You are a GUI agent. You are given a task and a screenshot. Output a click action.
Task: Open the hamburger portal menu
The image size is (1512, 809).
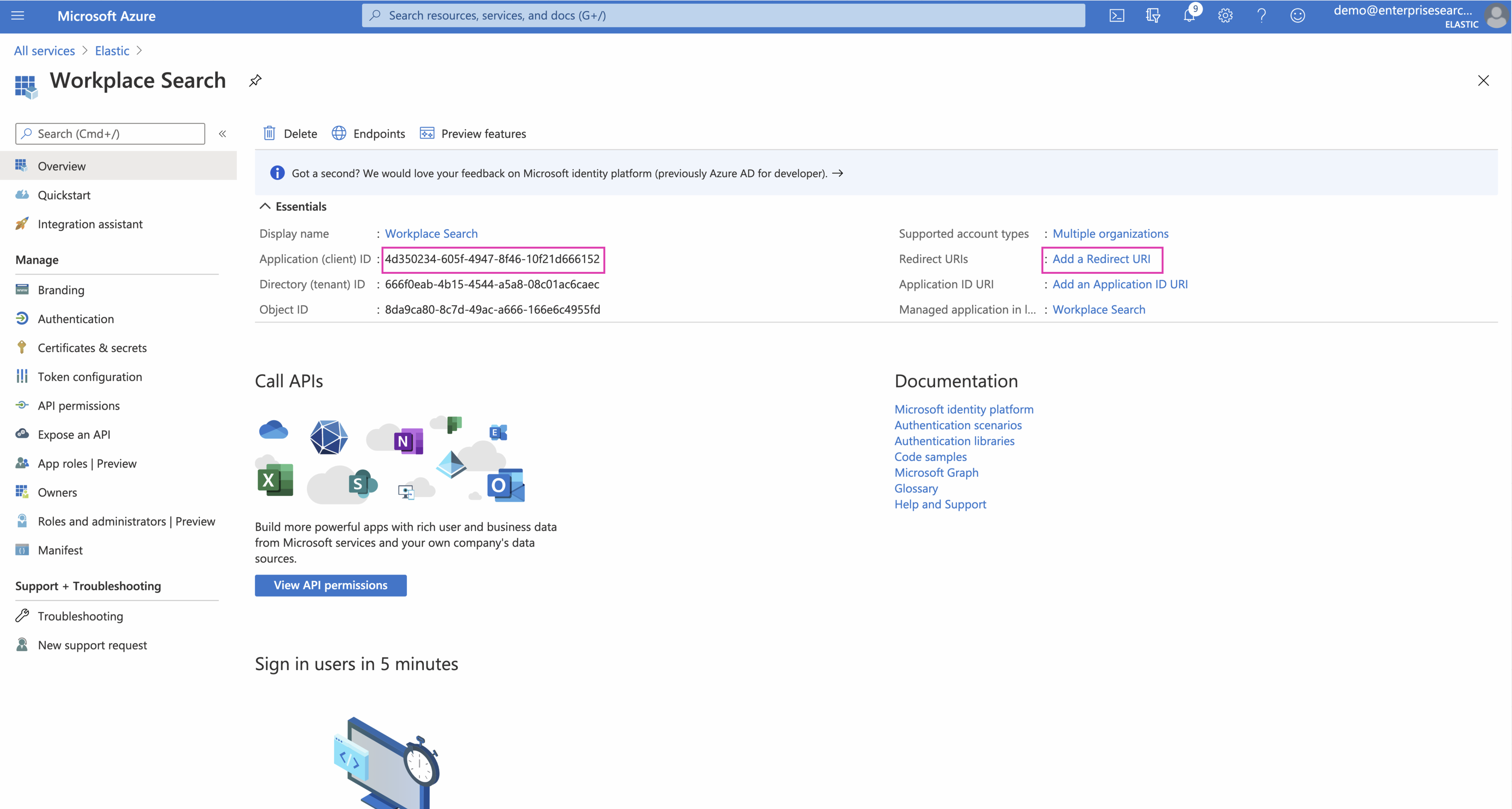(18, 16)
